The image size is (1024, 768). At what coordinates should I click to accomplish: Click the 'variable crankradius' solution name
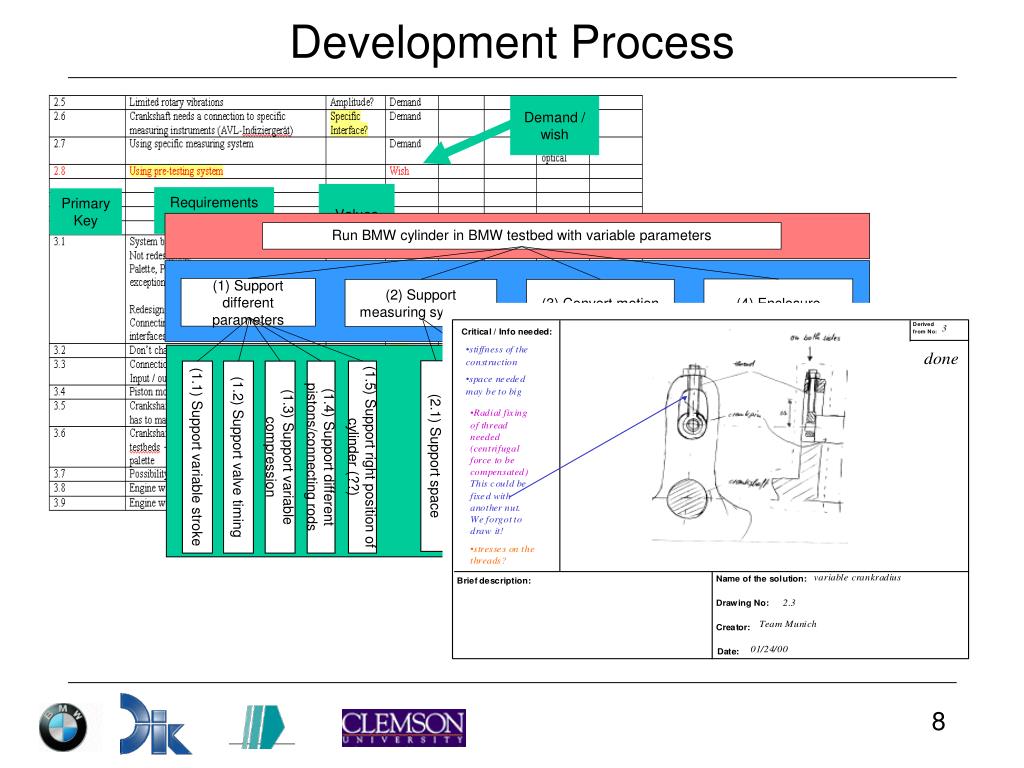click(857, 578)
